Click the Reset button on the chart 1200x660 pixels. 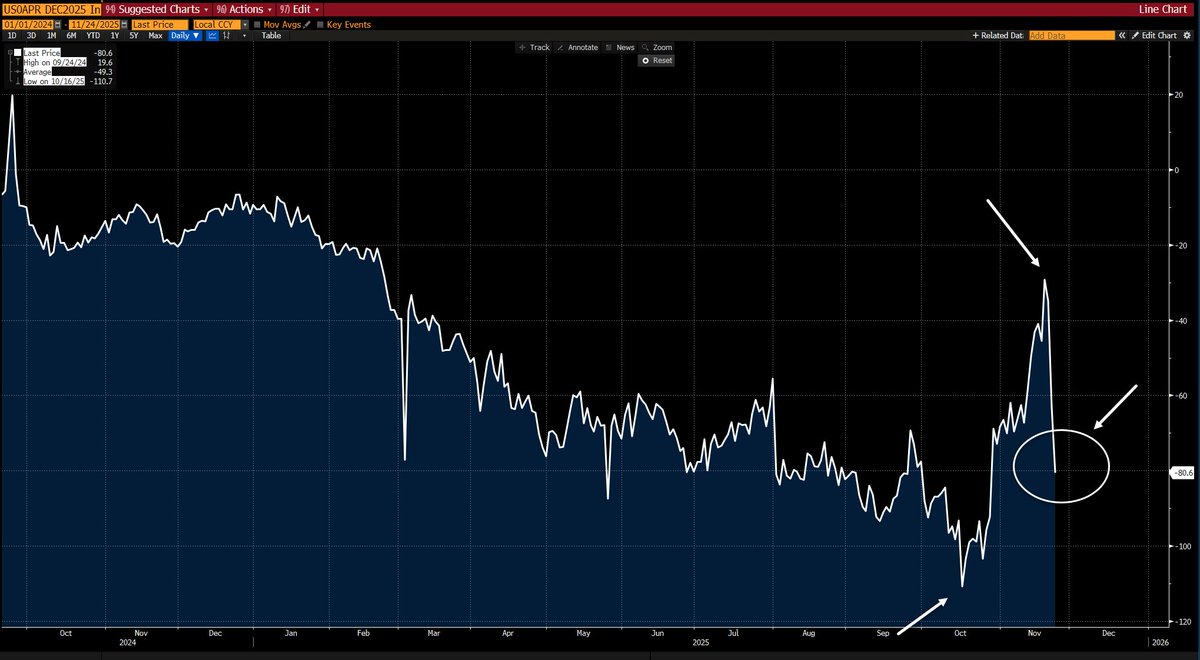pos(655,60)
